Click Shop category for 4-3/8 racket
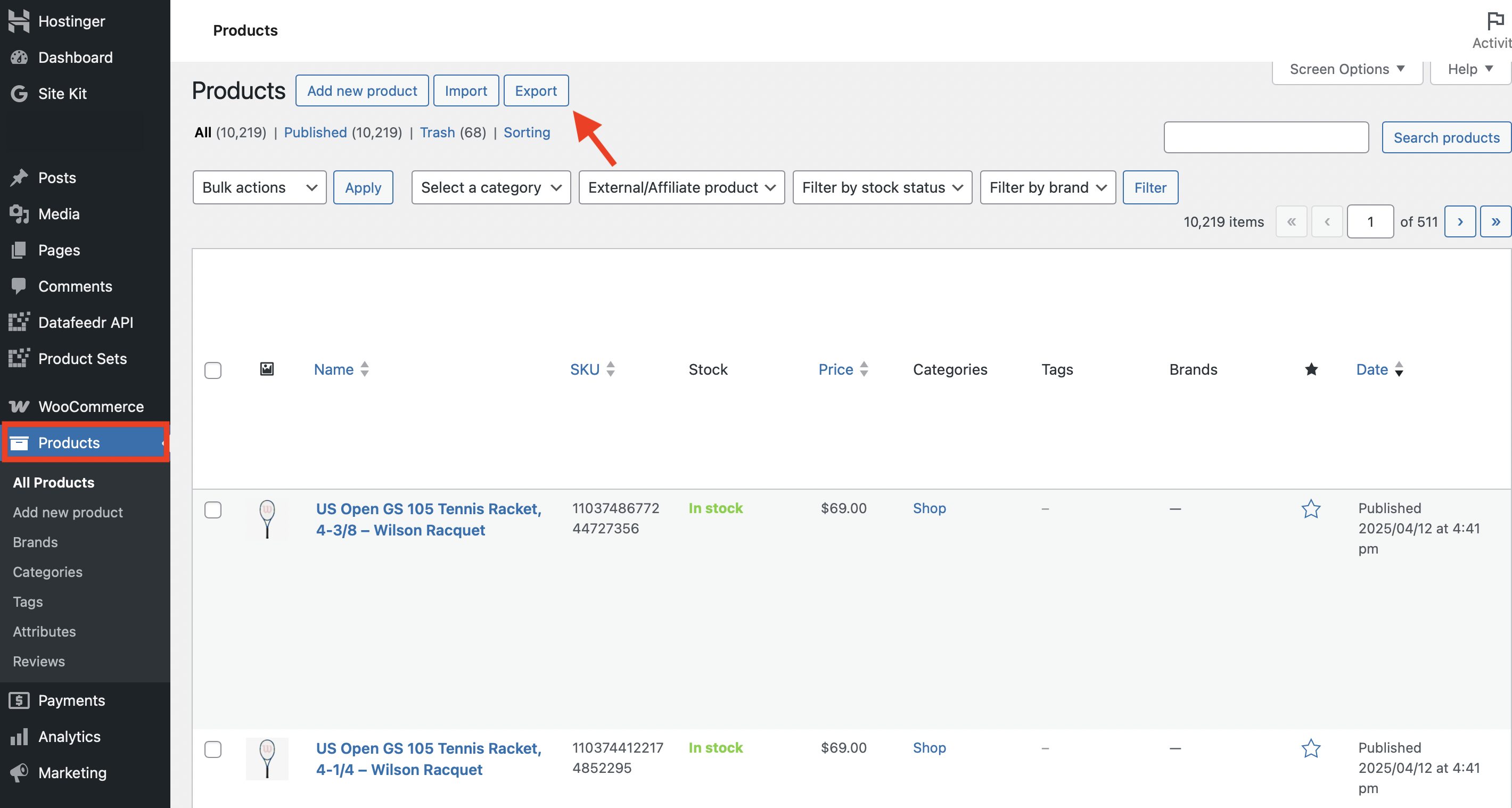1512x808 pixels. coord(929,508)
